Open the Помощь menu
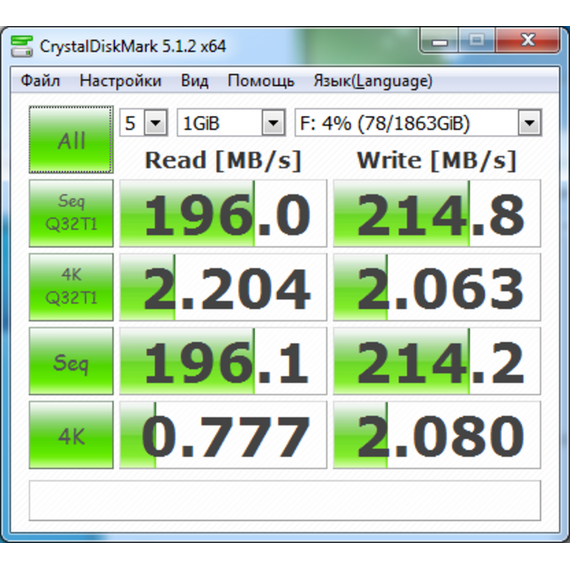Image resolution: width=570 pixels, height=570 pixels. (x=261, y=80)
